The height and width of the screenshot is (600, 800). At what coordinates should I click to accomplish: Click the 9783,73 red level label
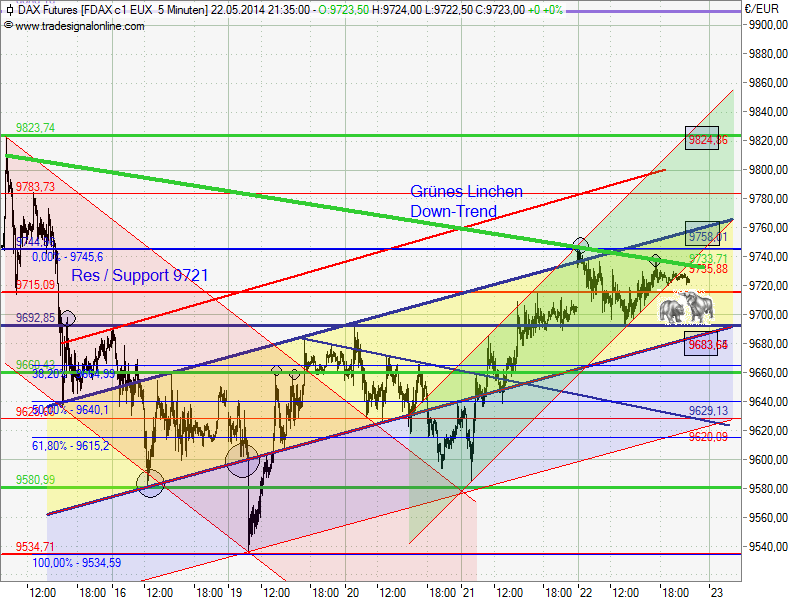coord(35,187)
